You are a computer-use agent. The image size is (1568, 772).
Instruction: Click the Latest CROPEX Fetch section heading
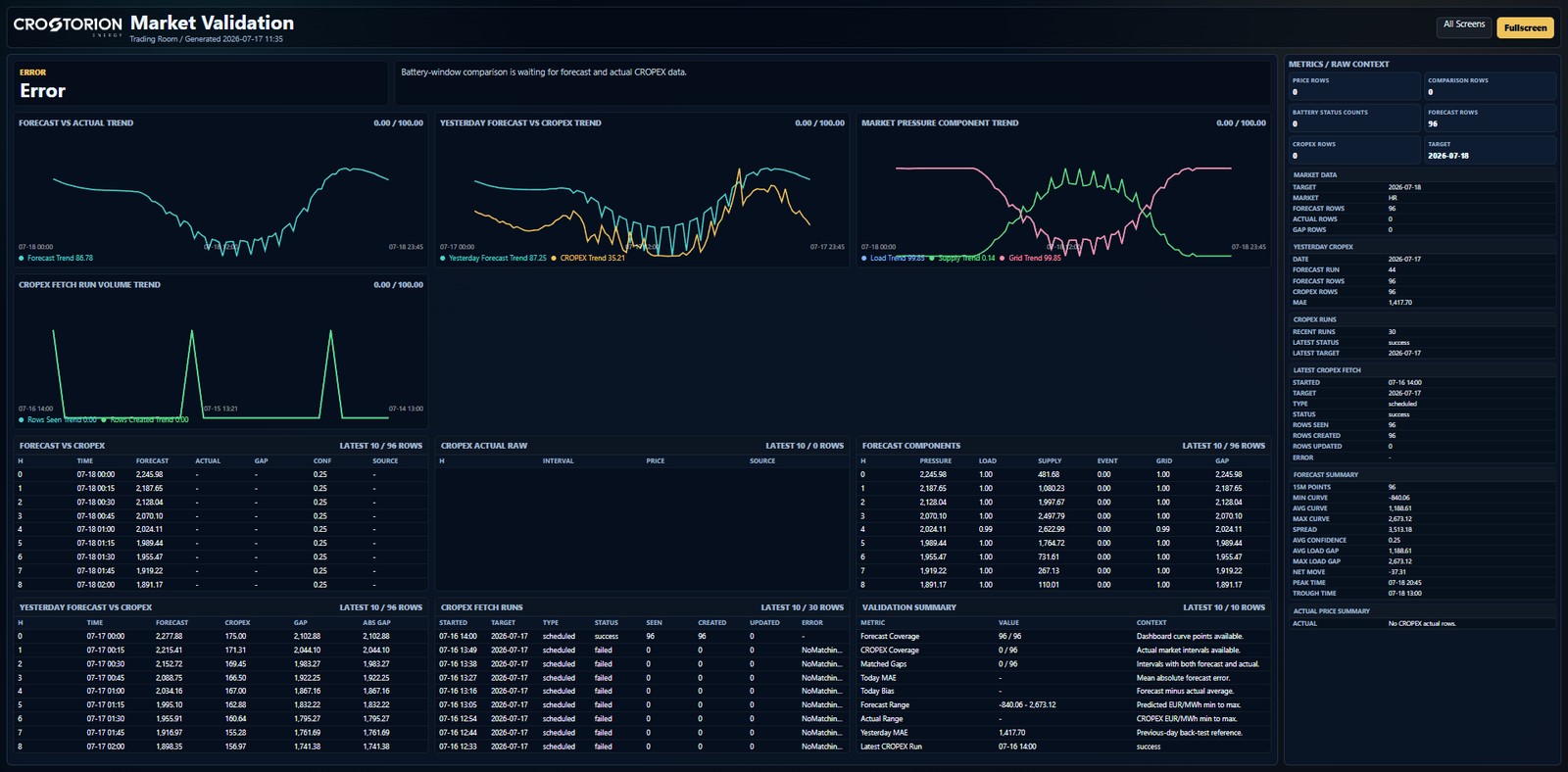(x=1326, y=370)
